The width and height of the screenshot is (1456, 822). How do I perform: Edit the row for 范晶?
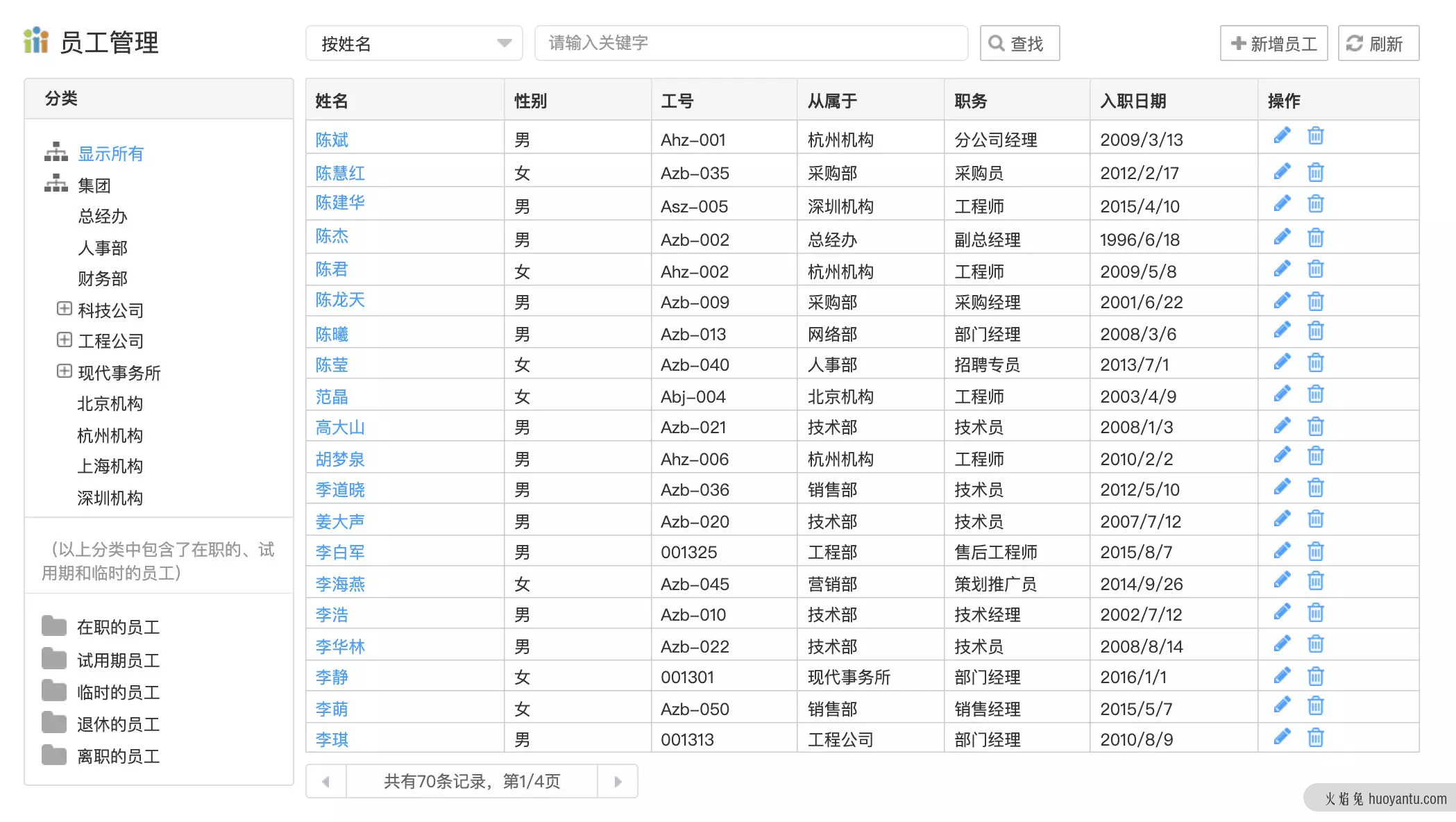coord(1282,394)
